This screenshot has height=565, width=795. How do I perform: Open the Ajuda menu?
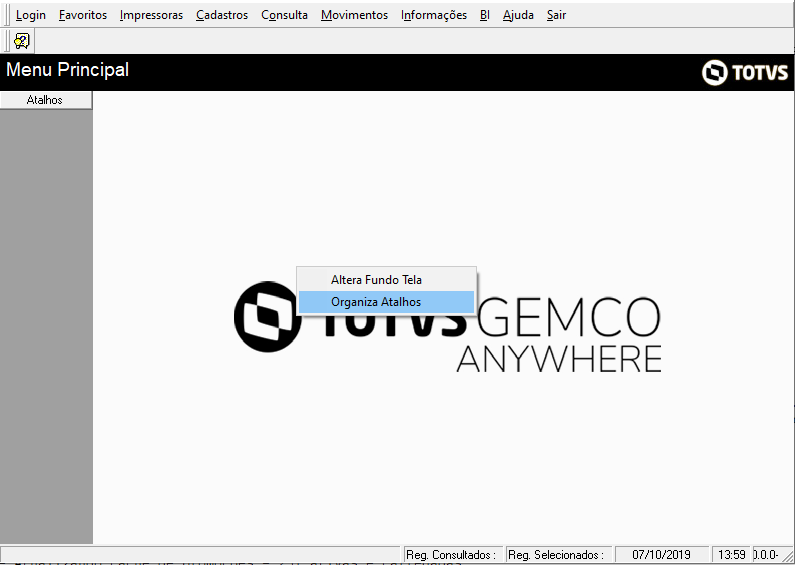(518, 15)
